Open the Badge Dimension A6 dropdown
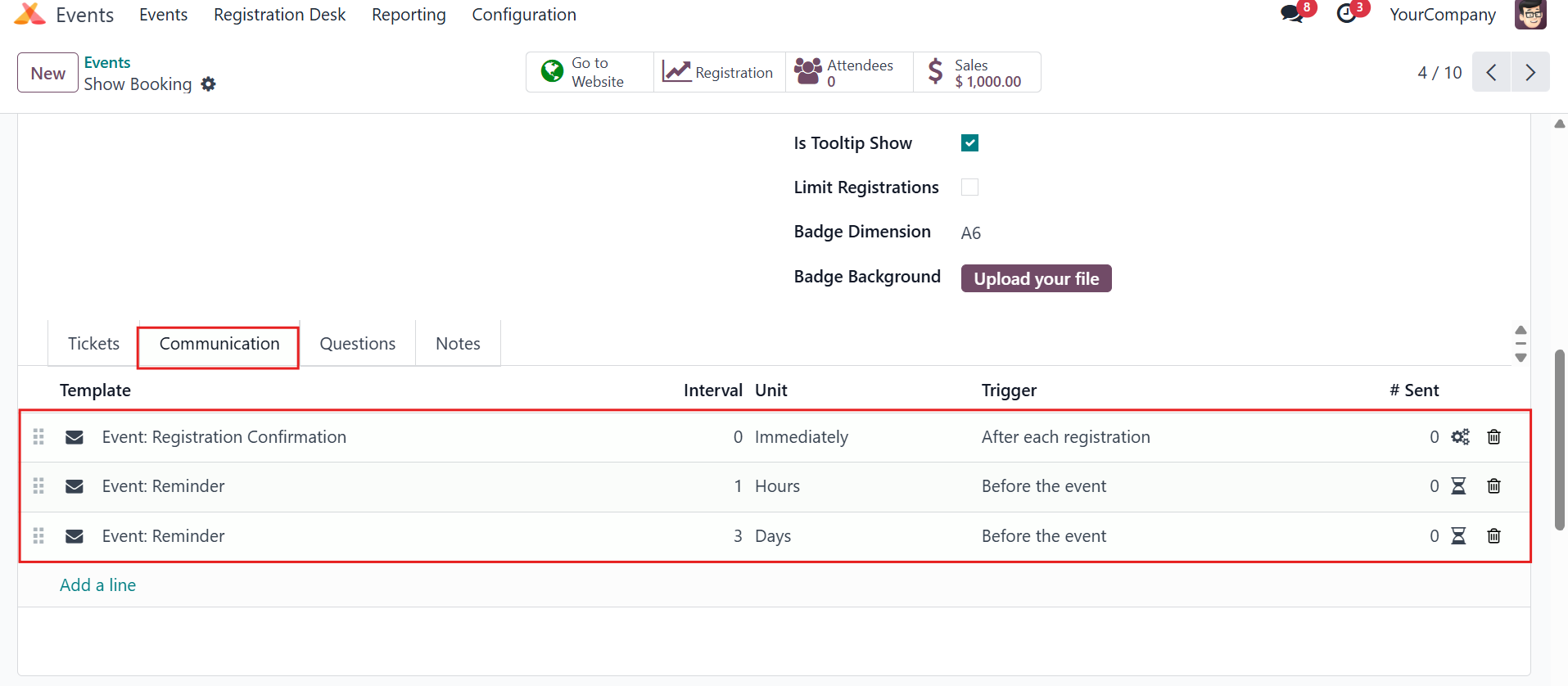 [971, 233]
